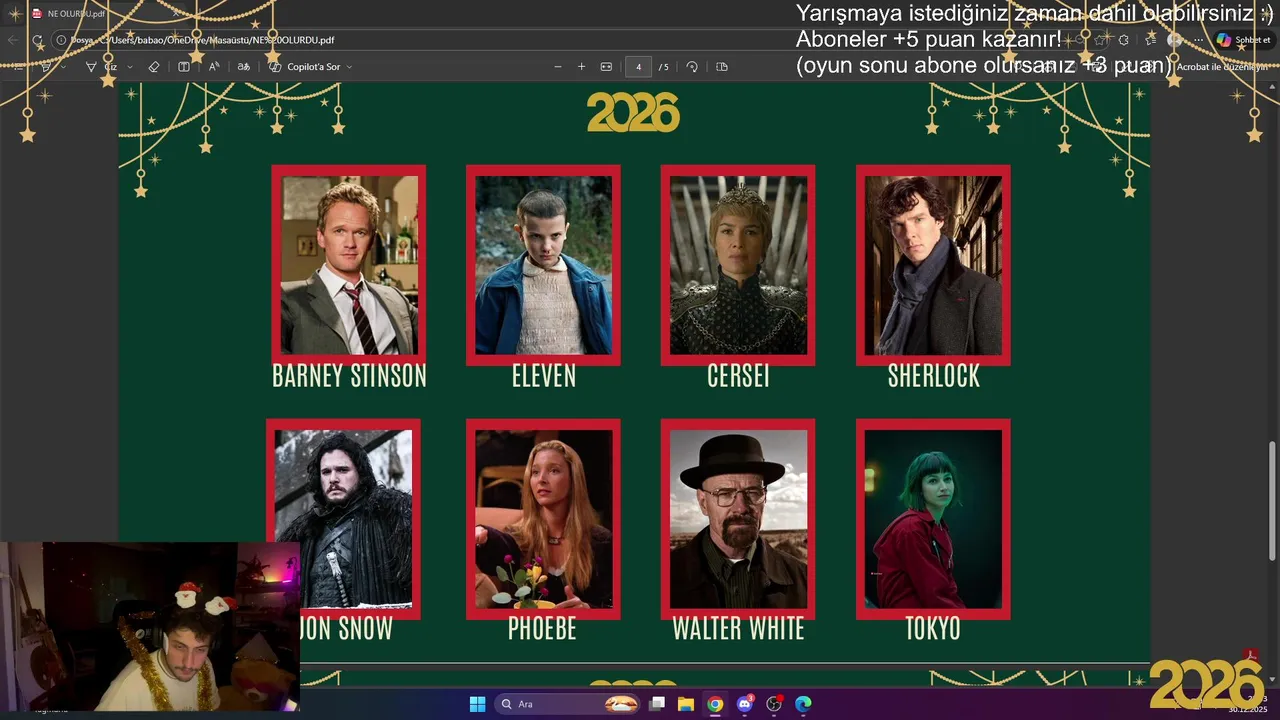Click the Rotate page icon
Image resolution: width=1280 pixels, height=720 pixels.
point(692,67)
